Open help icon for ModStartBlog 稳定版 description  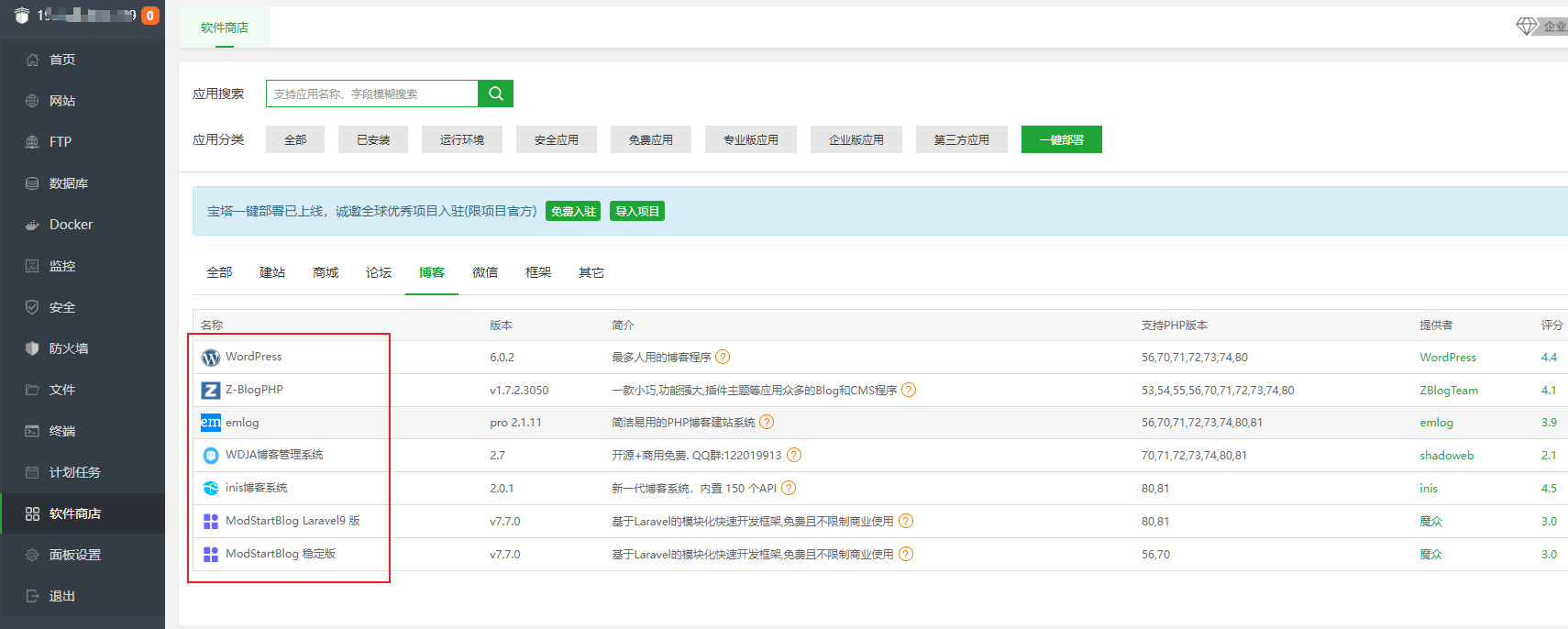(906, 554)
